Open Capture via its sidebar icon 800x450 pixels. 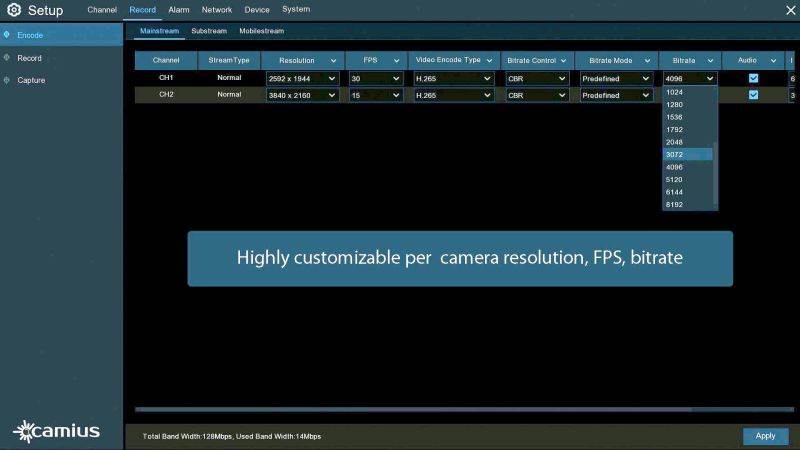tap(8, 80)
